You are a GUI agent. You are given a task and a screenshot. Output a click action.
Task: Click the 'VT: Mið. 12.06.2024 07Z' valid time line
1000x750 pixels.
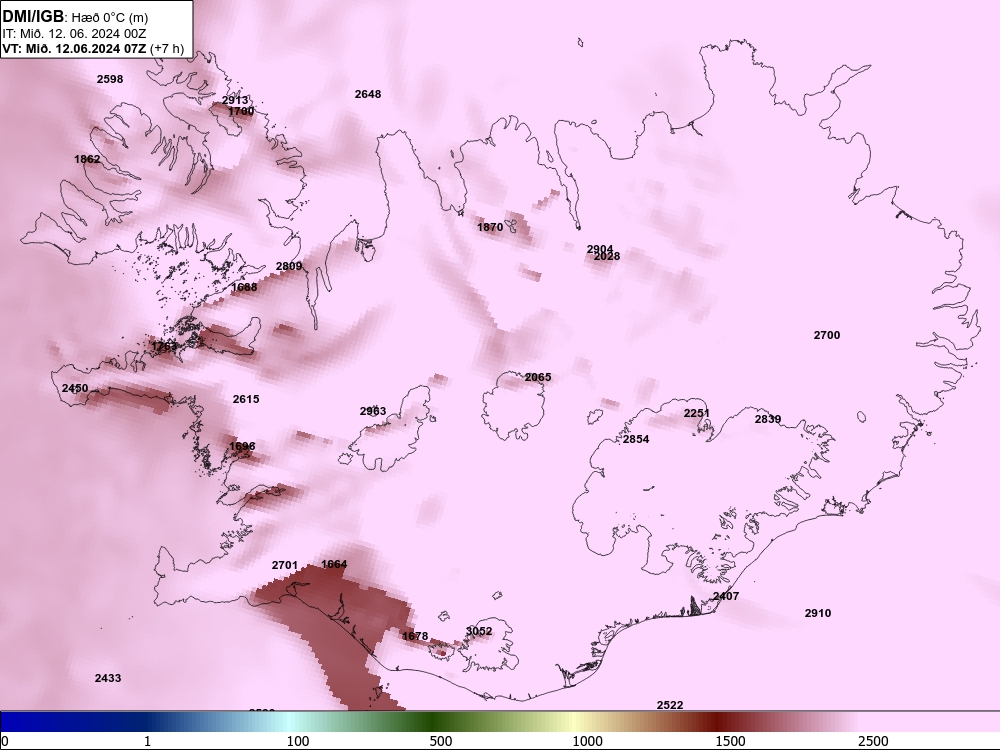coord(74,48)
